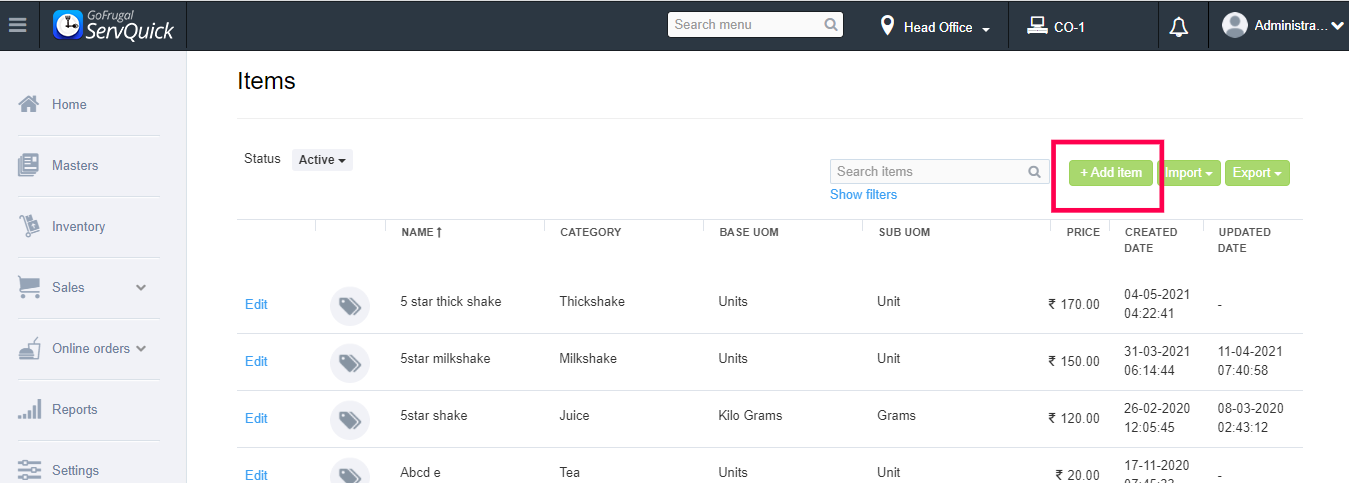1349x483 pixels.
Task: Open Reports from the sidebar
Action: coord(74,410)
